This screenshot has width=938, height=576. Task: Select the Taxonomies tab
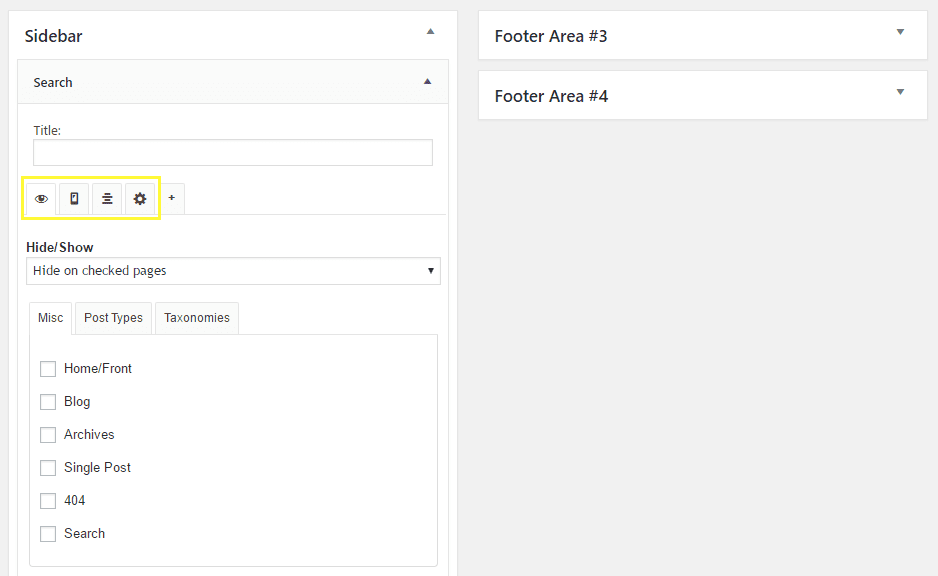(x=196, y=317)
